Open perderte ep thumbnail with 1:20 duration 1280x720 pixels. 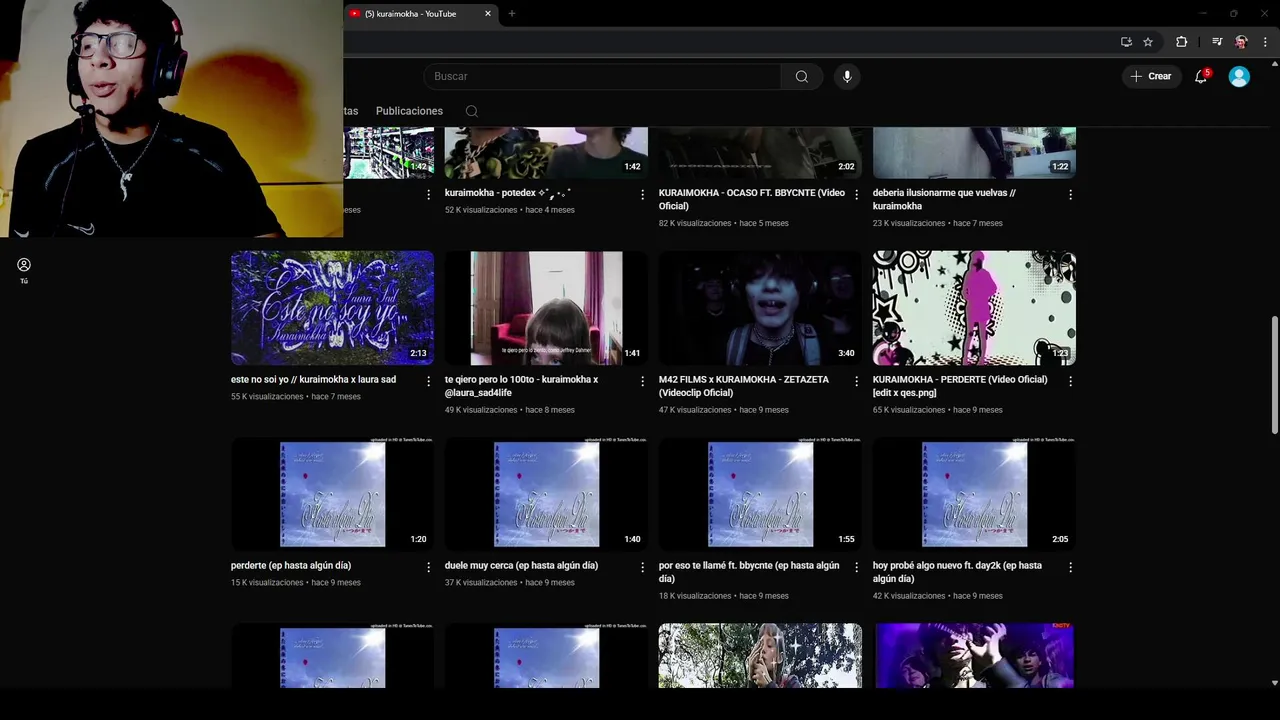pyautogui.click(x=333, y=494)
